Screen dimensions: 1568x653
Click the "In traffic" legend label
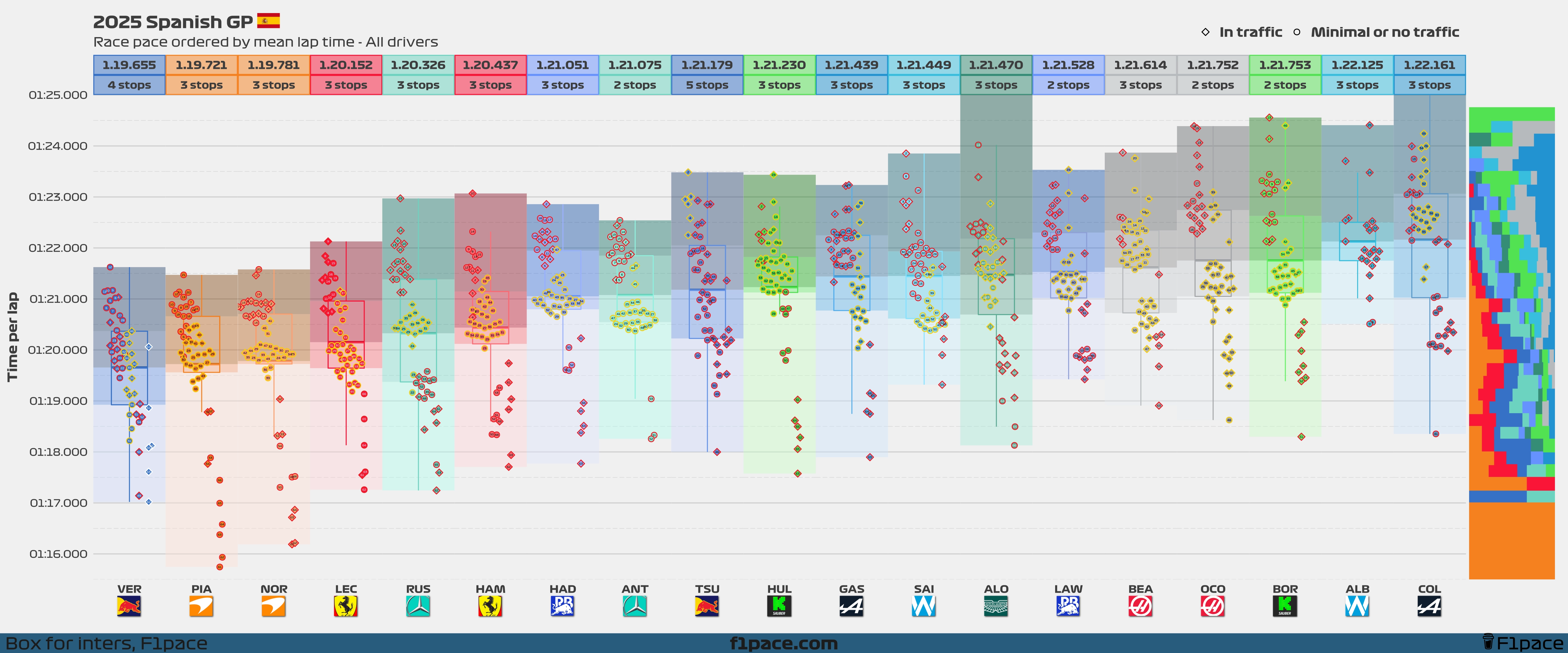1250,32
